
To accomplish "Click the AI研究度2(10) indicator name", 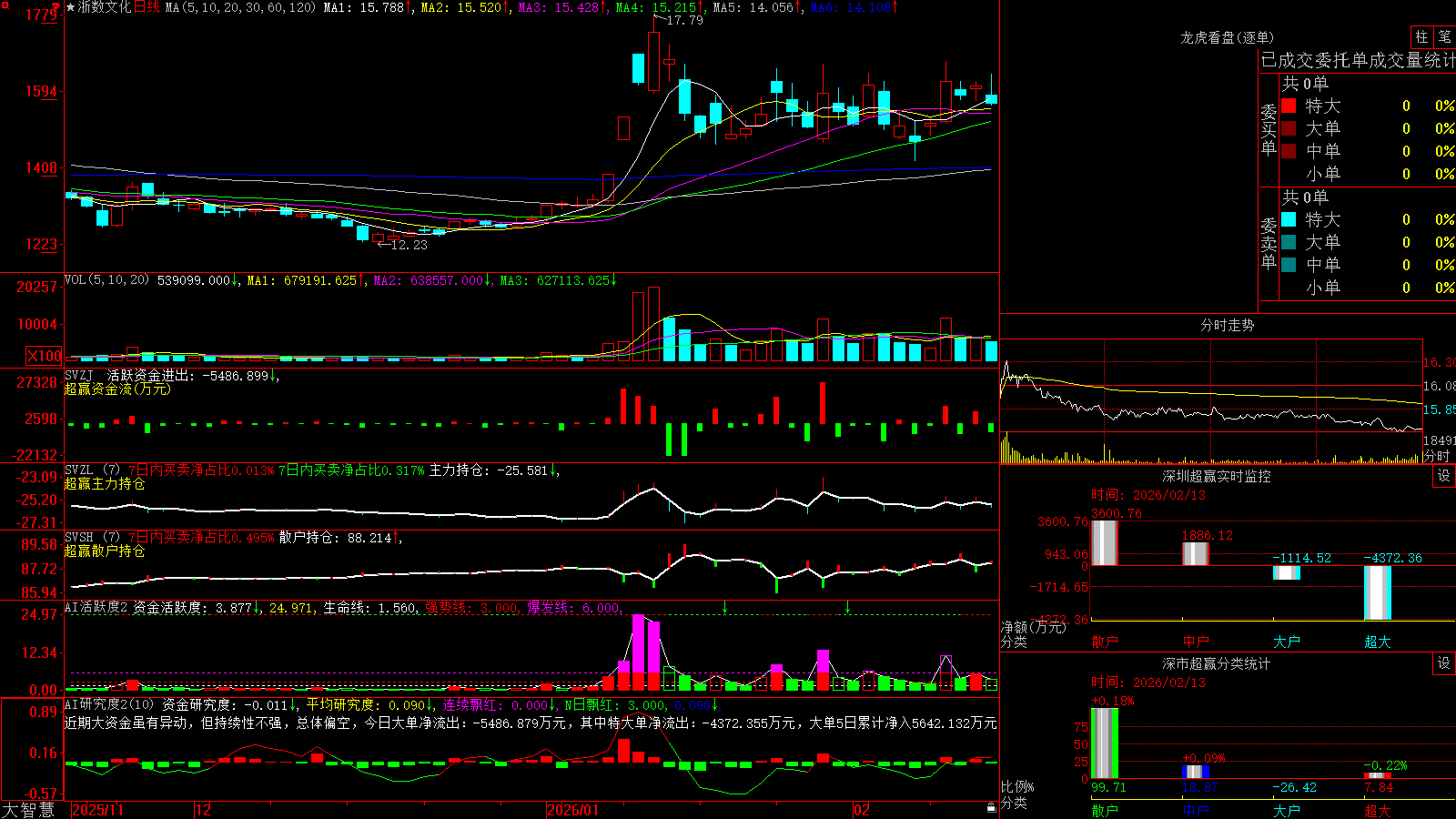I will pos(109,704).
